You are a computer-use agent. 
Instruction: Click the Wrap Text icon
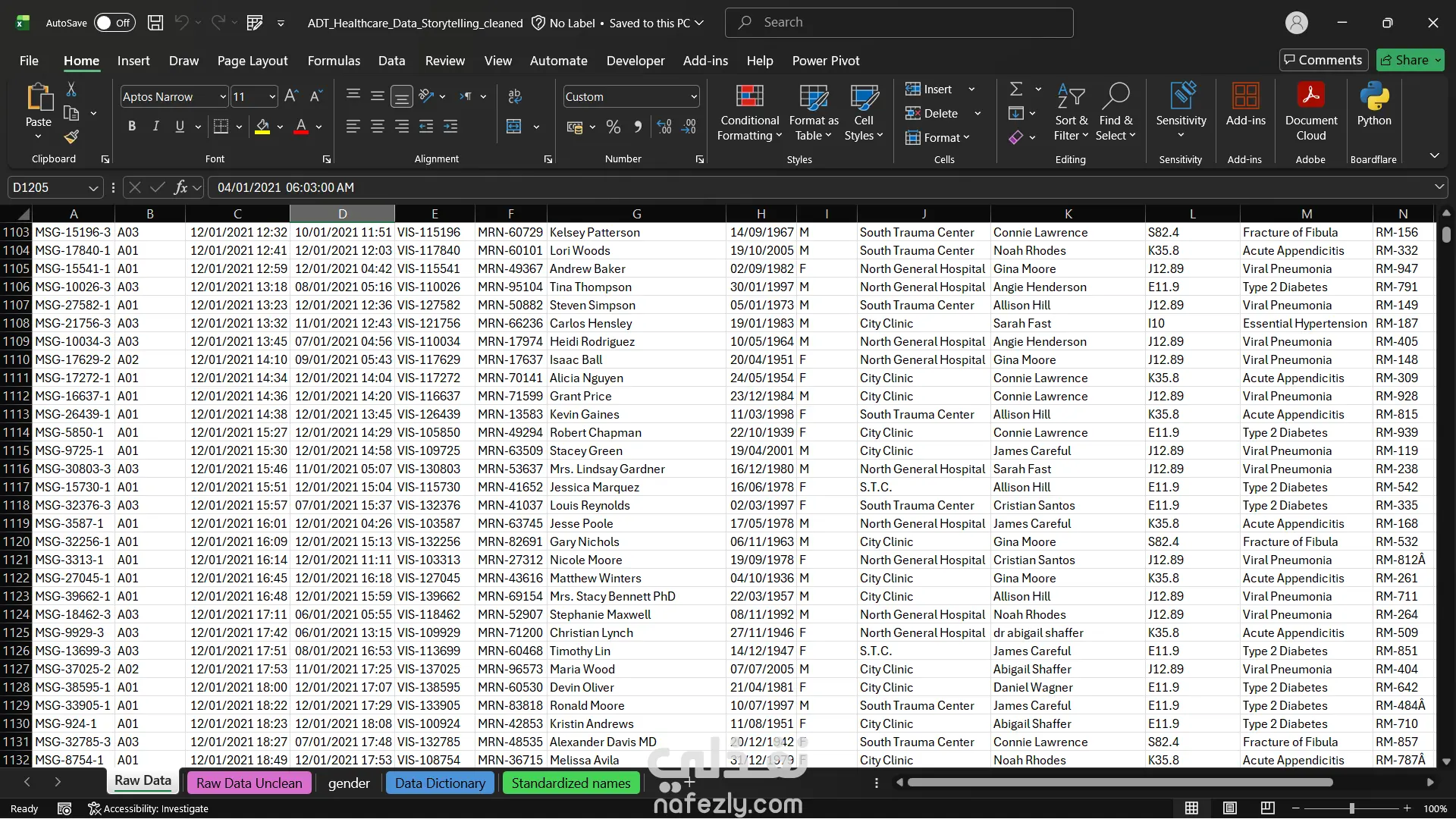click(x=515, y=96)
